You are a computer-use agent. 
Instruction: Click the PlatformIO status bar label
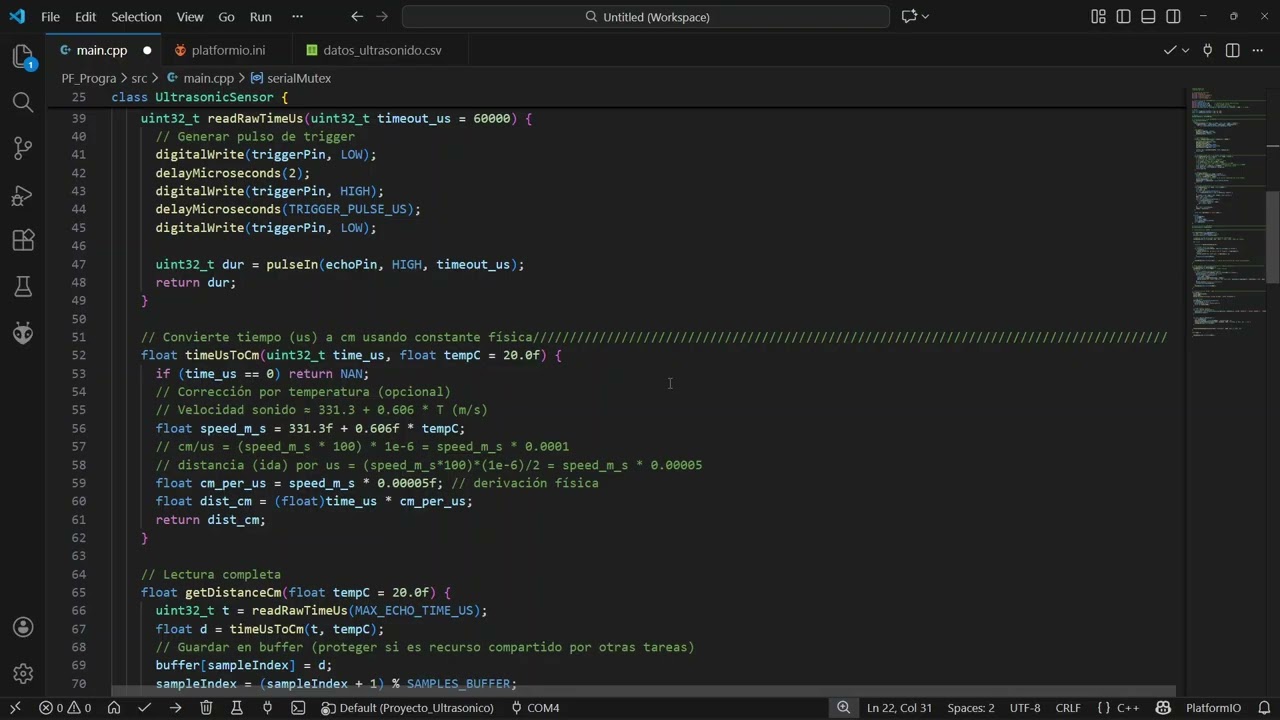tap(1213, 708)
